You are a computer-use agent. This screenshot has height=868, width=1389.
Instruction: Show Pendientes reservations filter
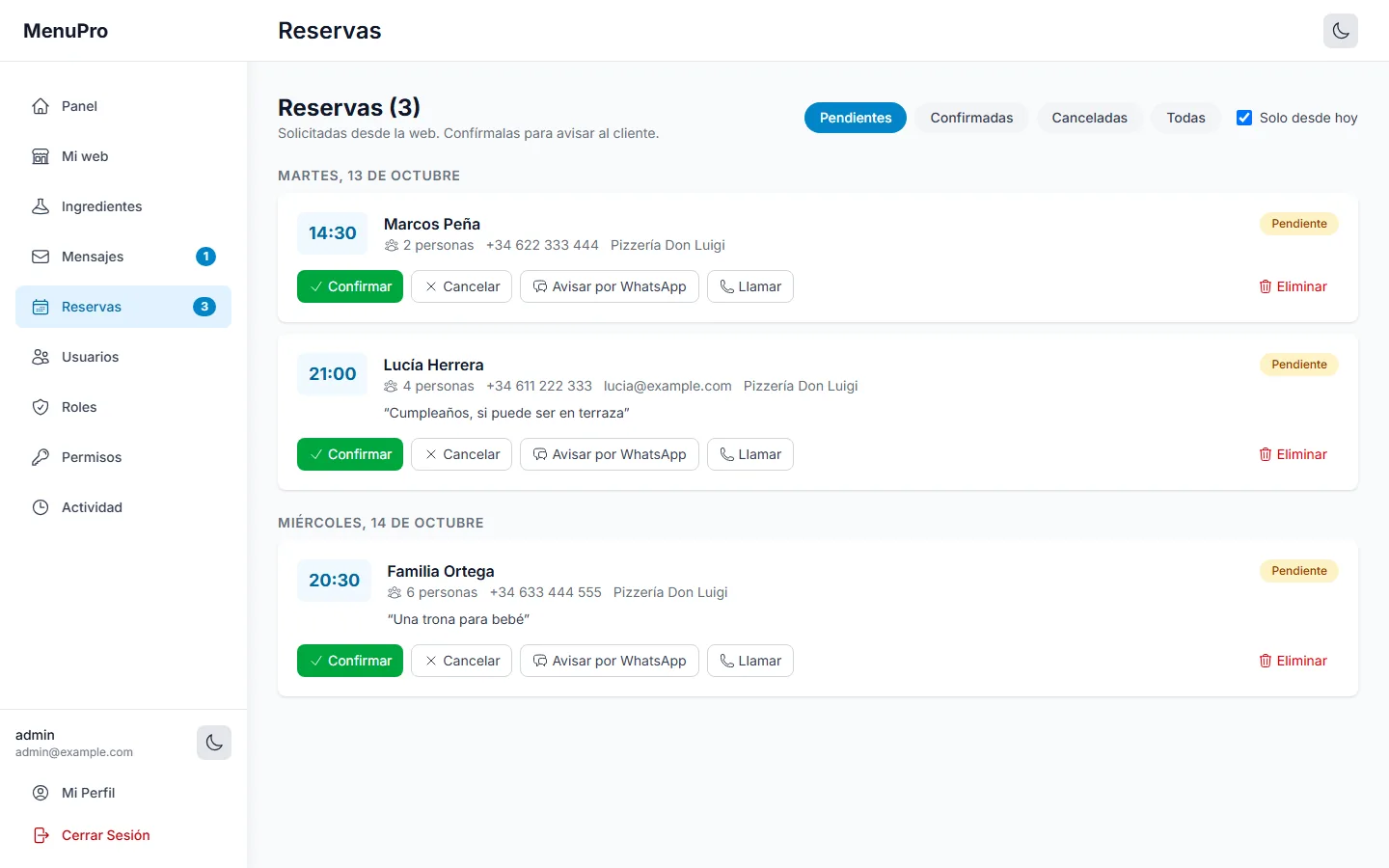pyautogui.click(x=856, y=118)
